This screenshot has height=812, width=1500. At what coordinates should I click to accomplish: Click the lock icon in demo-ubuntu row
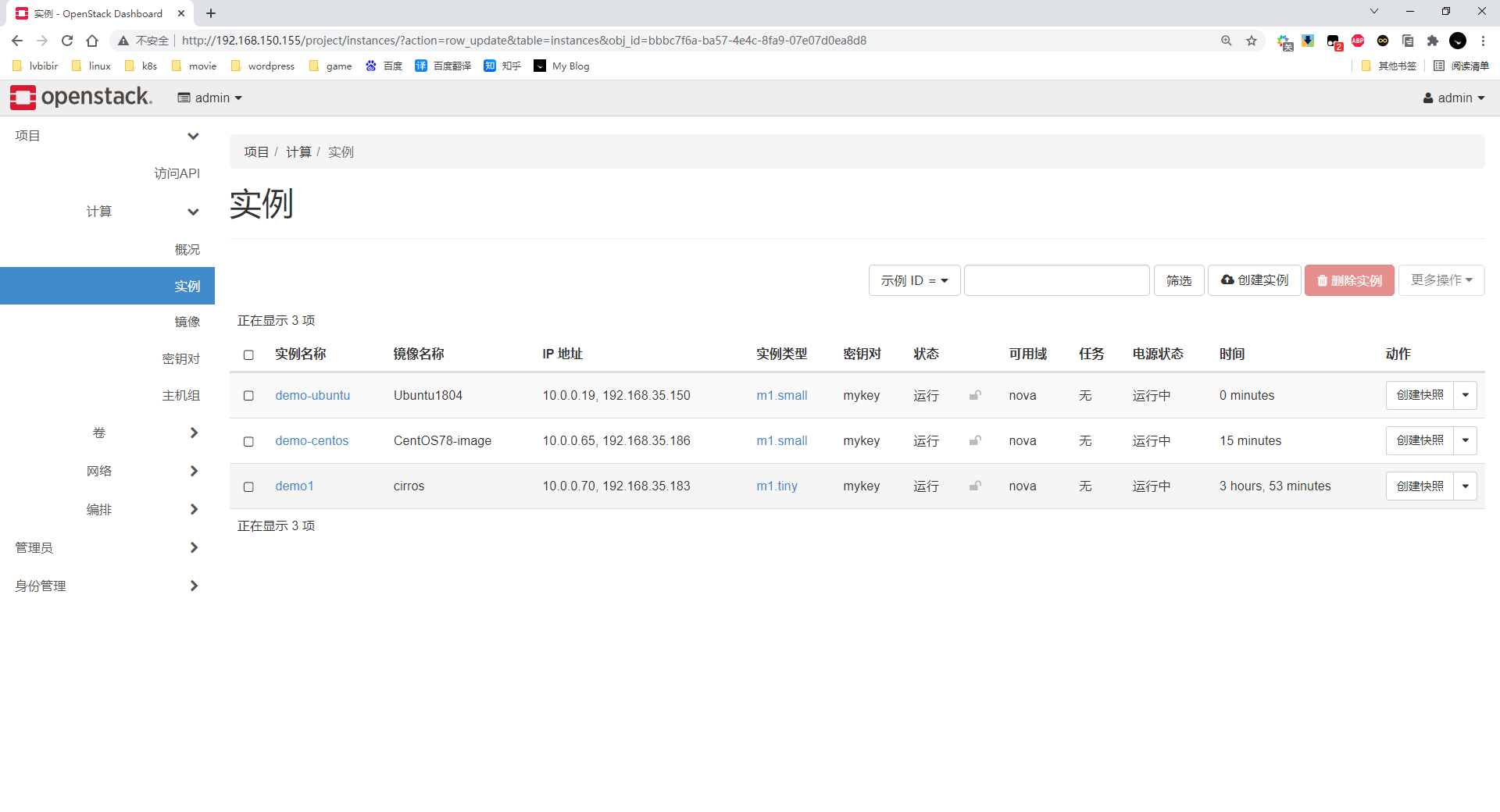click(975, 395)
